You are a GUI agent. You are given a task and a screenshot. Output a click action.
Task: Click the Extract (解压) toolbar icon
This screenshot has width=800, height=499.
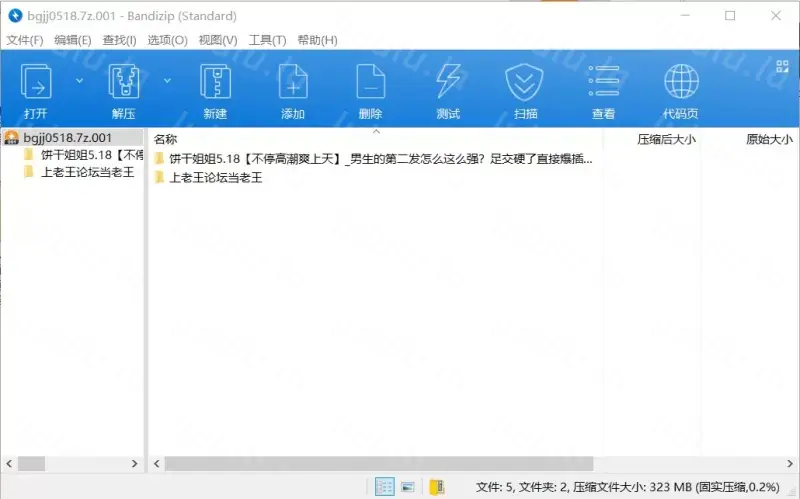tap(123, 82)
